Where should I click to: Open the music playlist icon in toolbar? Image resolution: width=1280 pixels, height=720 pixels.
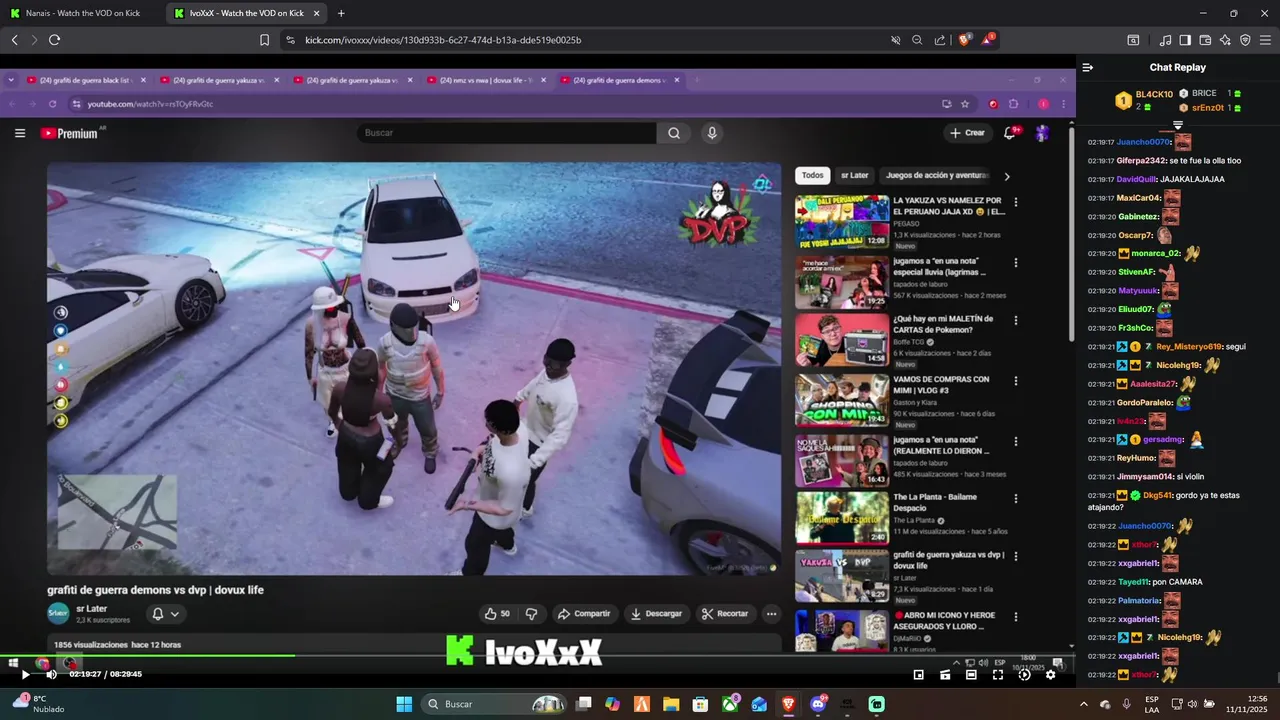pos(1165,40)
